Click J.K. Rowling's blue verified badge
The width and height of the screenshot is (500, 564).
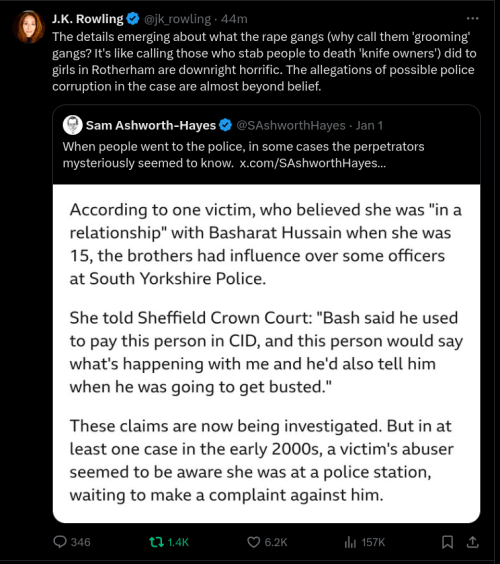point(133,19)
